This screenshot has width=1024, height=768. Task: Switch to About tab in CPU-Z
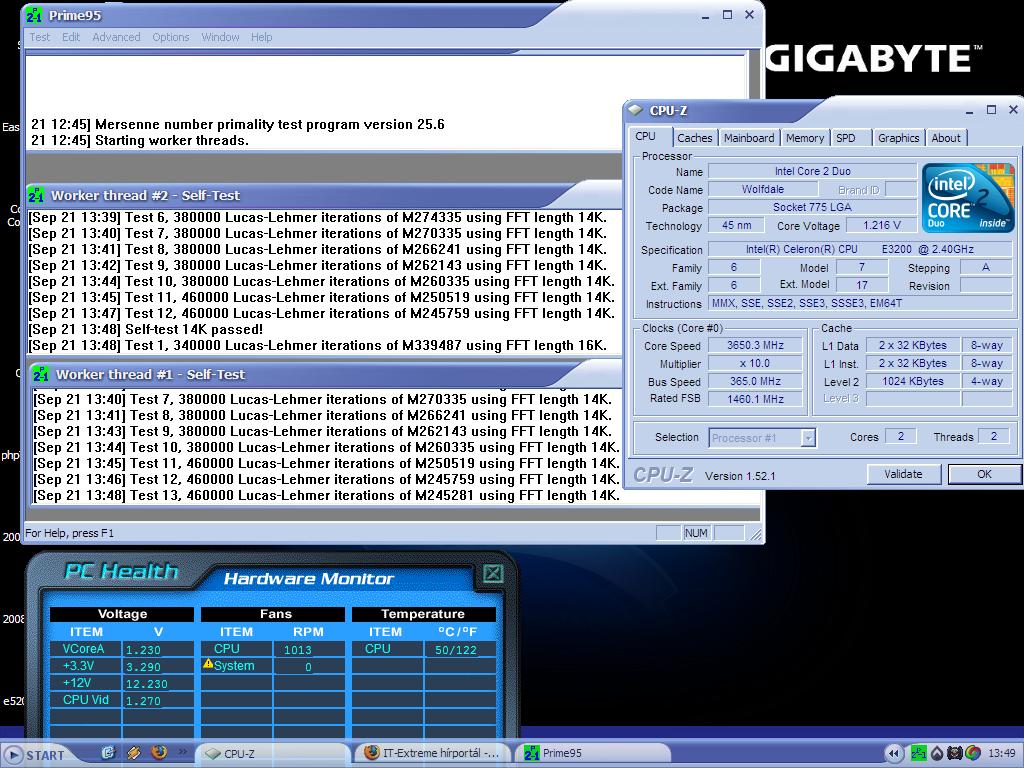coord(946,138)
